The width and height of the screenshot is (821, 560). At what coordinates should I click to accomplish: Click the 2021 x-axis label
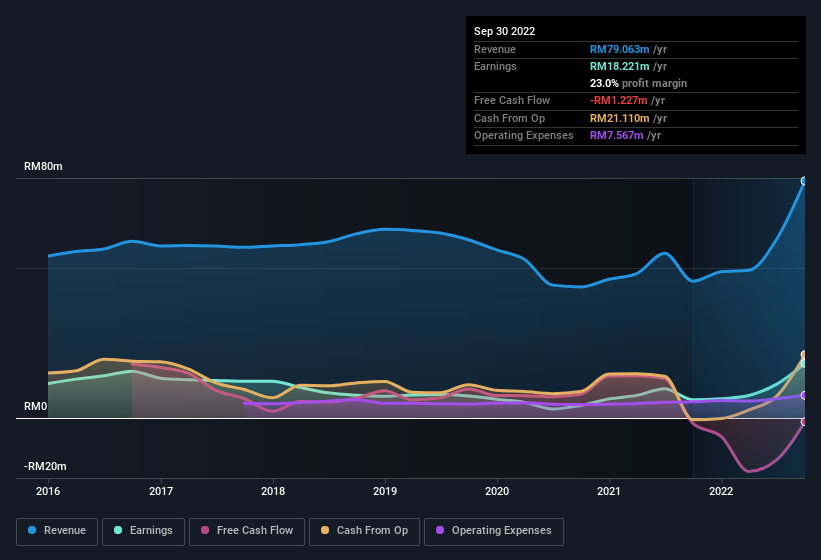(x=609, y=491)
